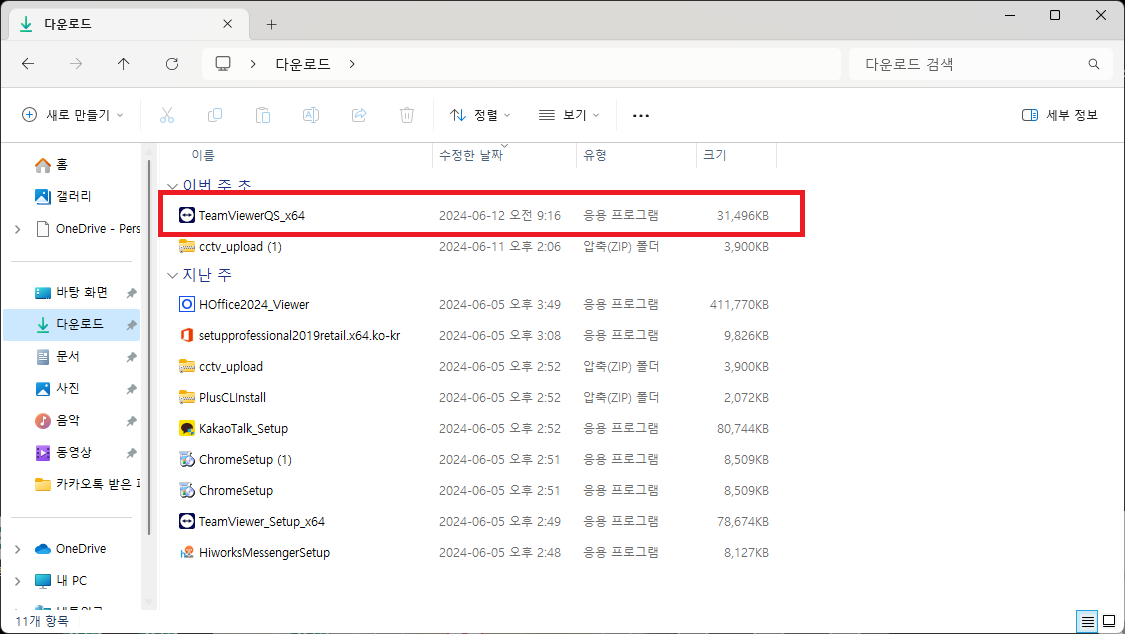Open the 정렬 sort dropdown
The image size is (1125, 634).
pyautogui.click(x=480, y=115)
